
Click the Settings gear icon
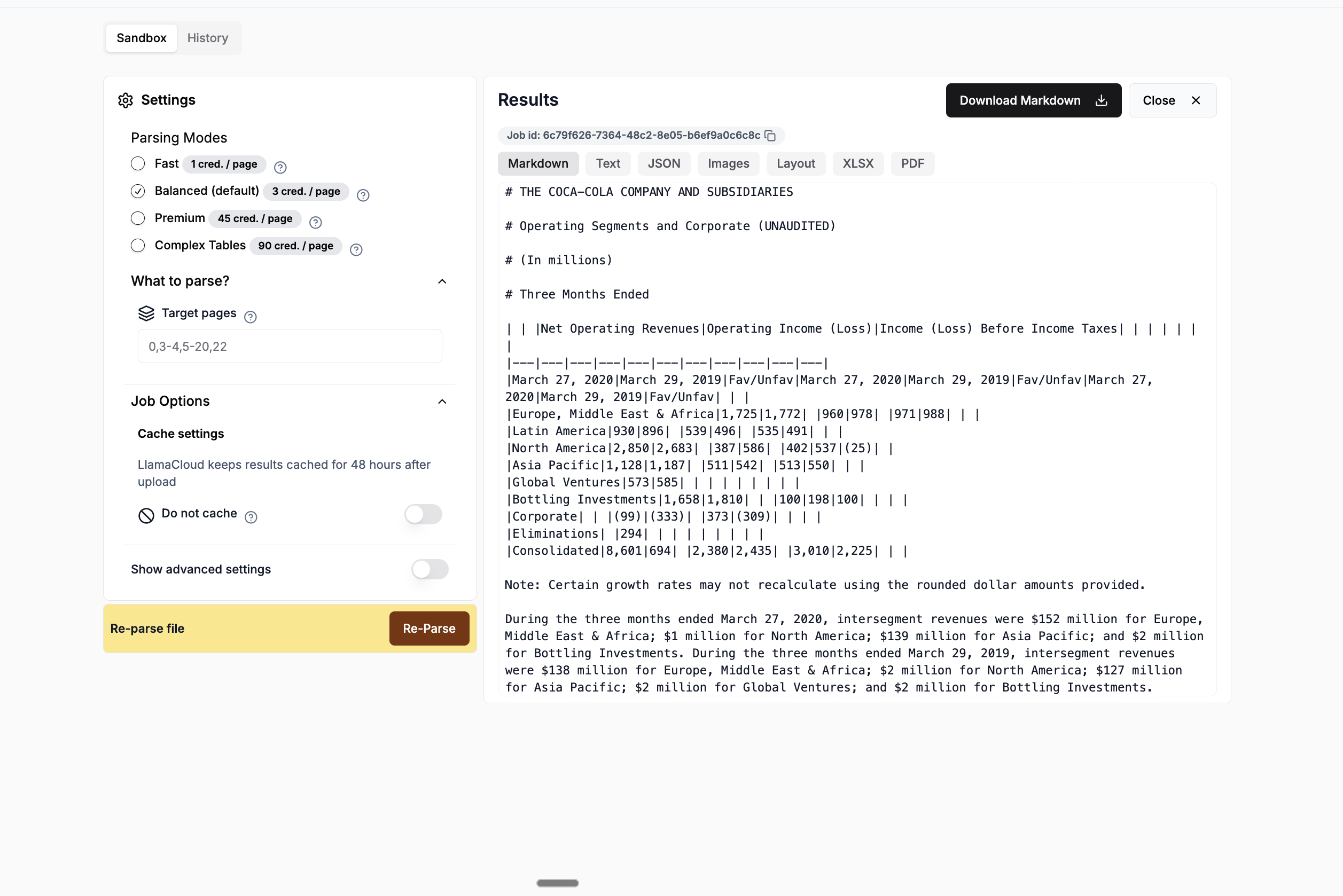click(x=125, y=100)
